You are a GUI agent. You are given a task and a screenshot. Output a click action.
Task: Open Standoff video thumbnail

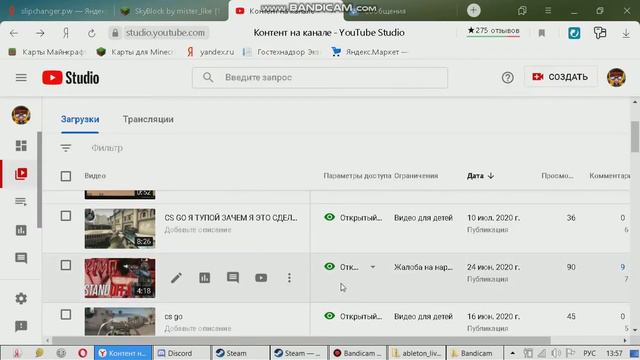tap(120, 278)
